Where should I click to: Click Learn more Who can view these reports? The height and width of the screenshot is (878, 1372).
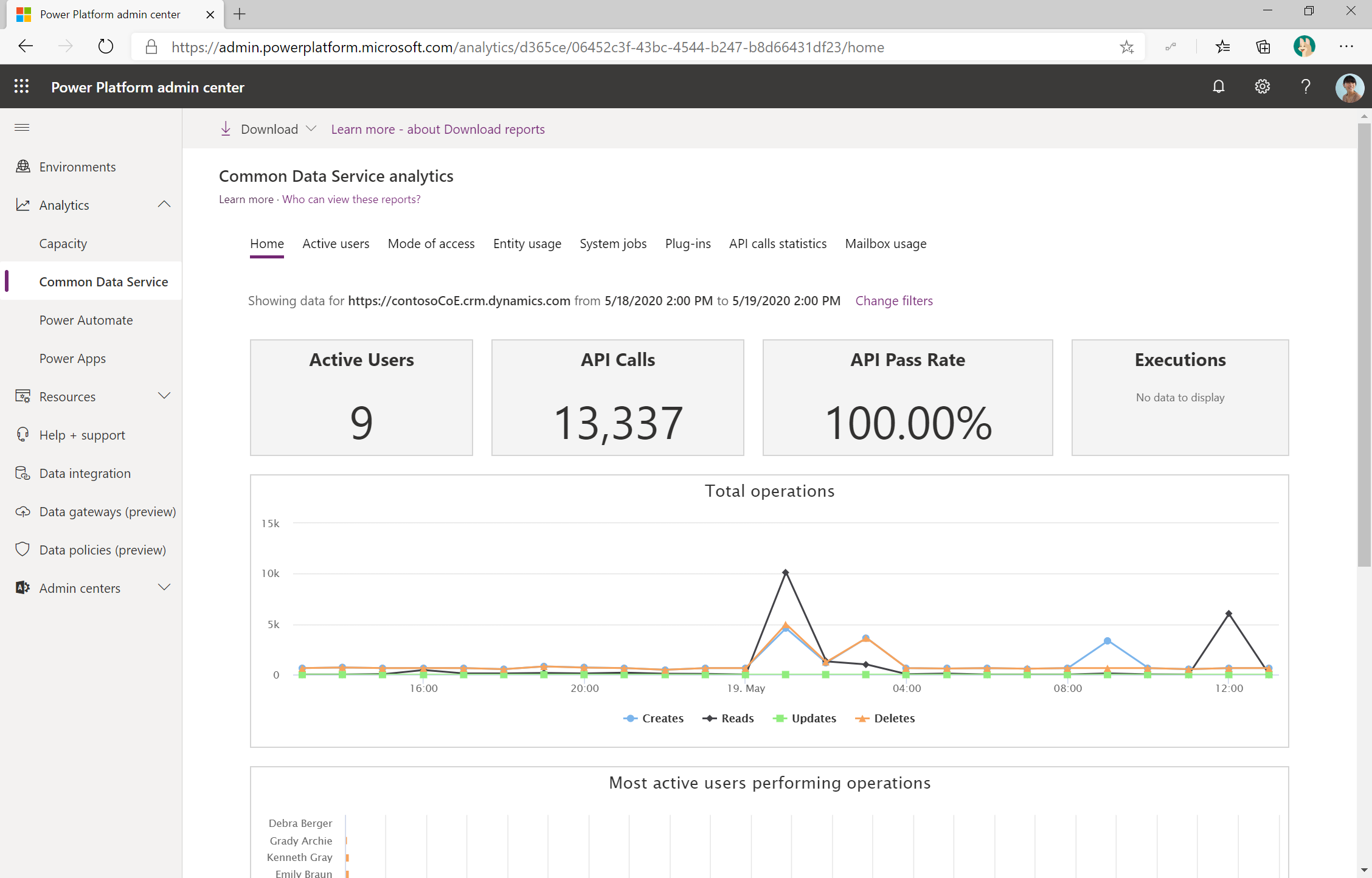tap(351, 199)
